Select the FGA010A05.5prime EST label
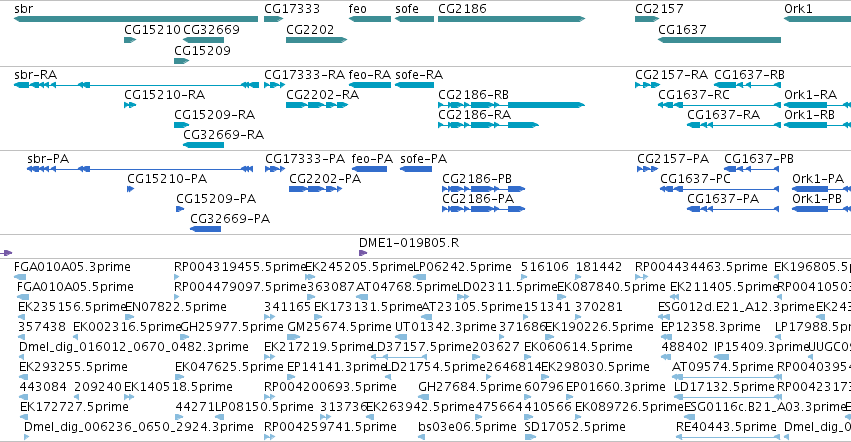 pos(75,287)
